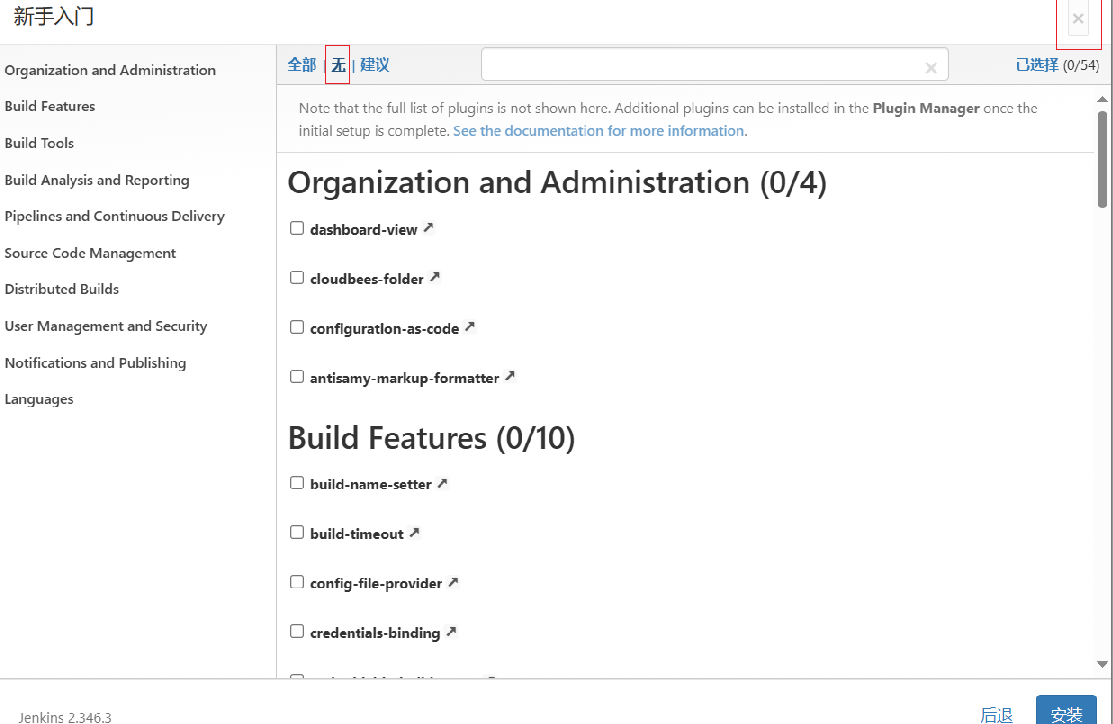Tick the build-timeout plugin checkbox
1113x724 pixels.
point(297,533)
